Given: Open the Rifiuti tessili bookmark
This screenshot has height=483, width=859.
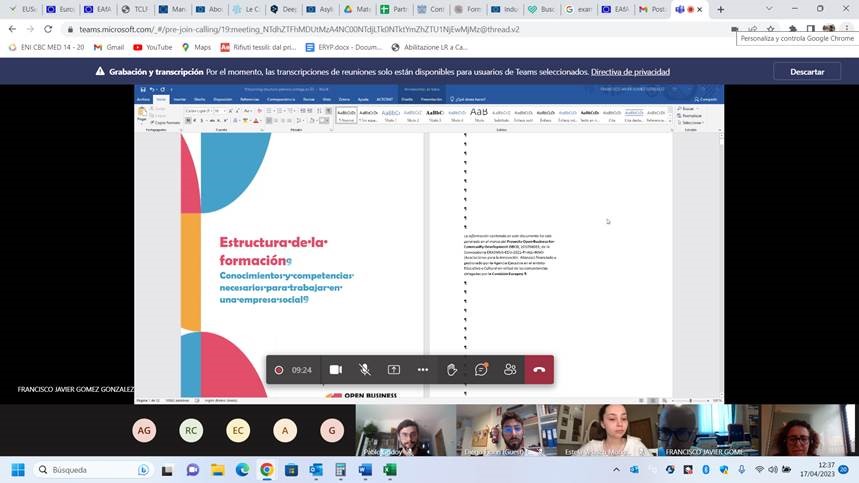Looking at the screenshot, I should [258, 48].
